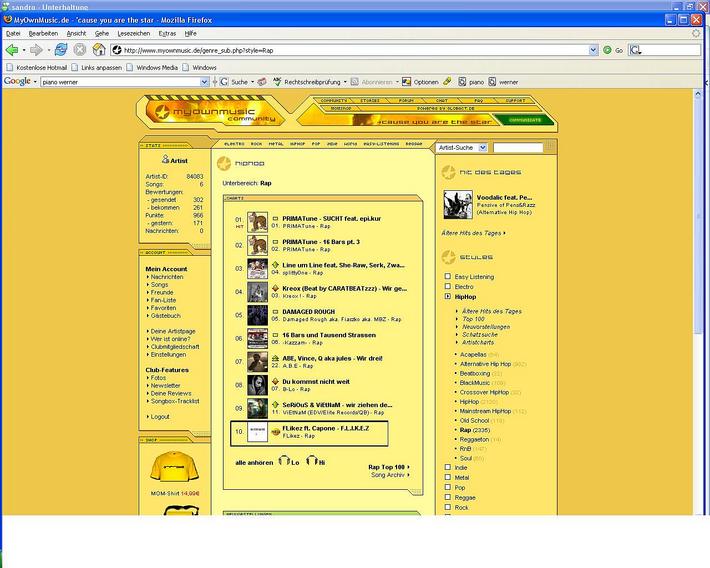Viewport: 710px width, 568px height.
Task: Click the Logout link in sidebar
Action: 160,417
